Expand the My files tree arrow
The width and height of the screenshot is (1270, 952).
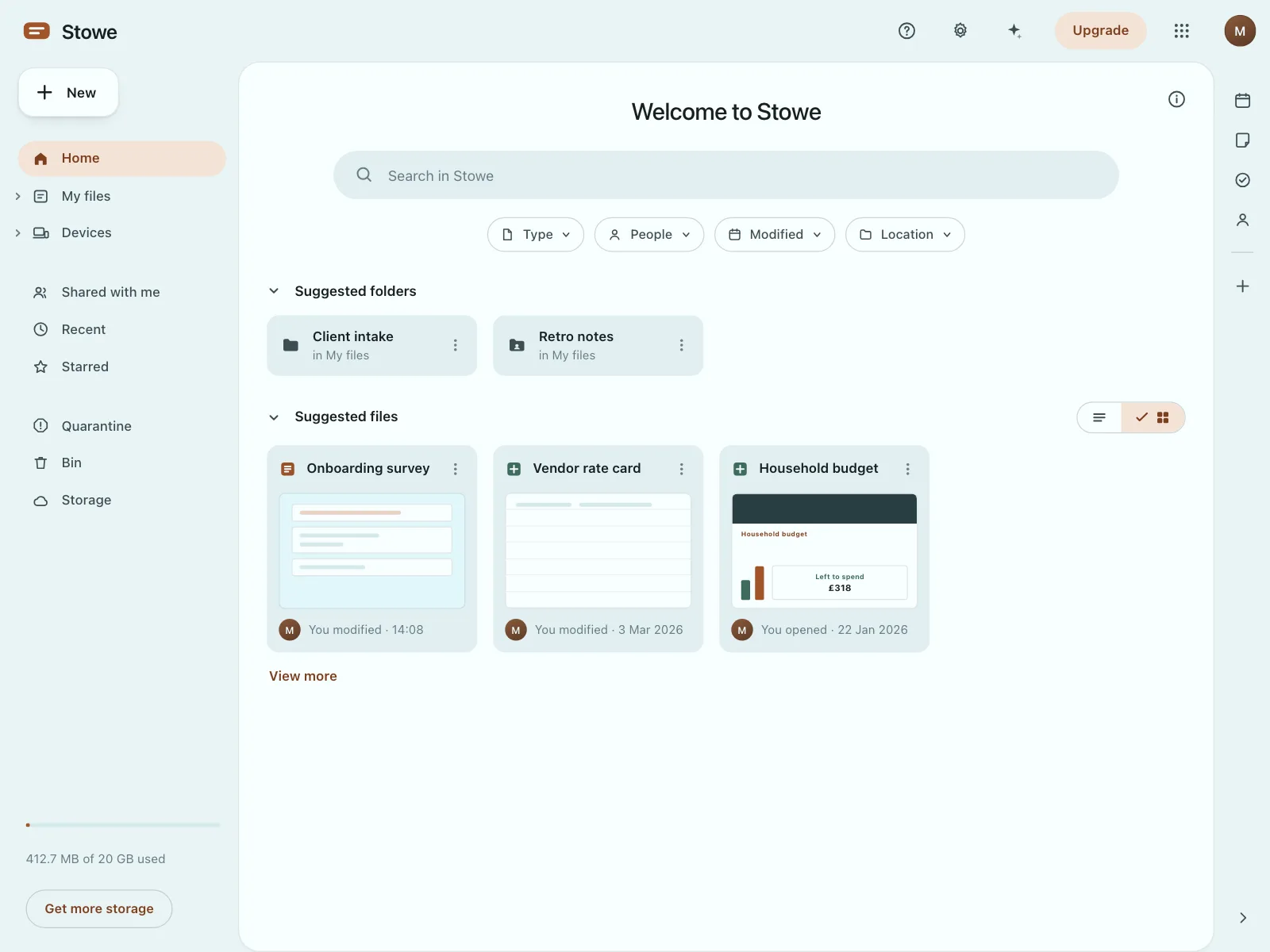click(17, 196)
